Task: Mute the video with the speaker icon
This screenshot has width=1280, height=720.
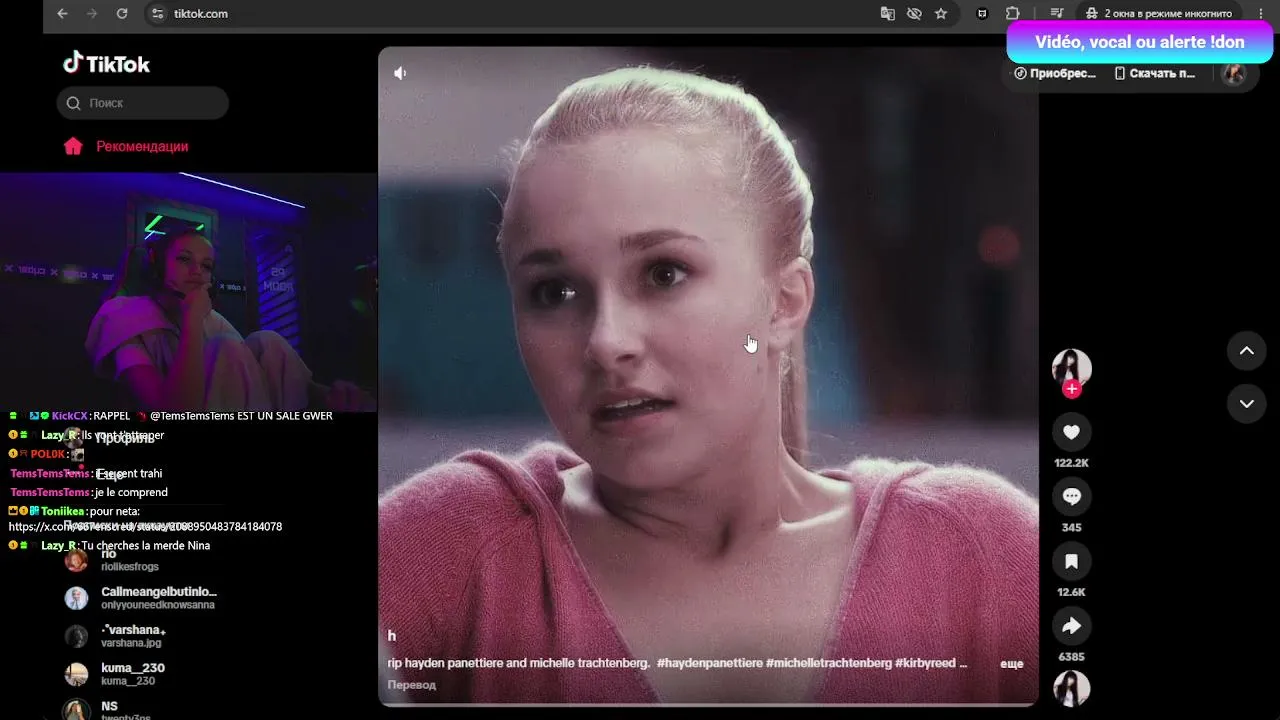Action: pos(400,73)
